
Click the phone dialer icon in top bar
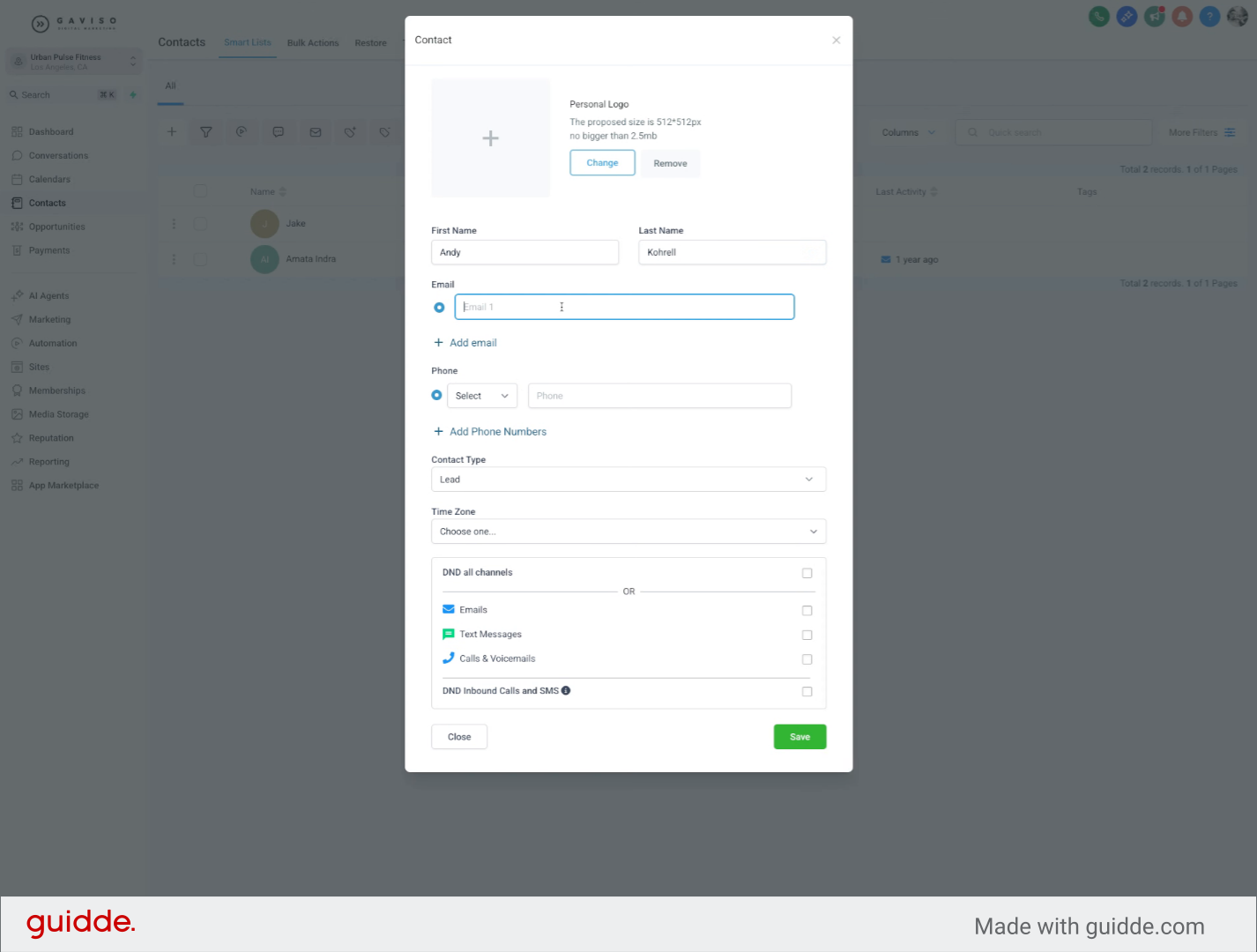(x=1098, y=16)
